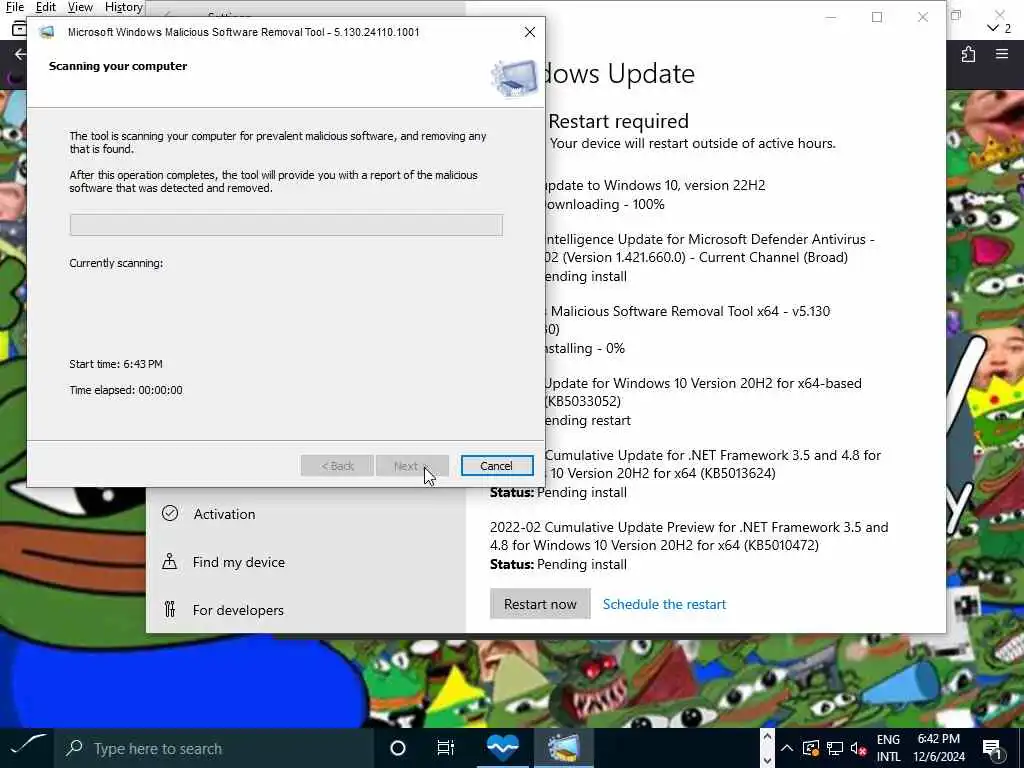Maximize the Settings window
1024x768 pixels.
pyautogui.click(x=877, y=17)
